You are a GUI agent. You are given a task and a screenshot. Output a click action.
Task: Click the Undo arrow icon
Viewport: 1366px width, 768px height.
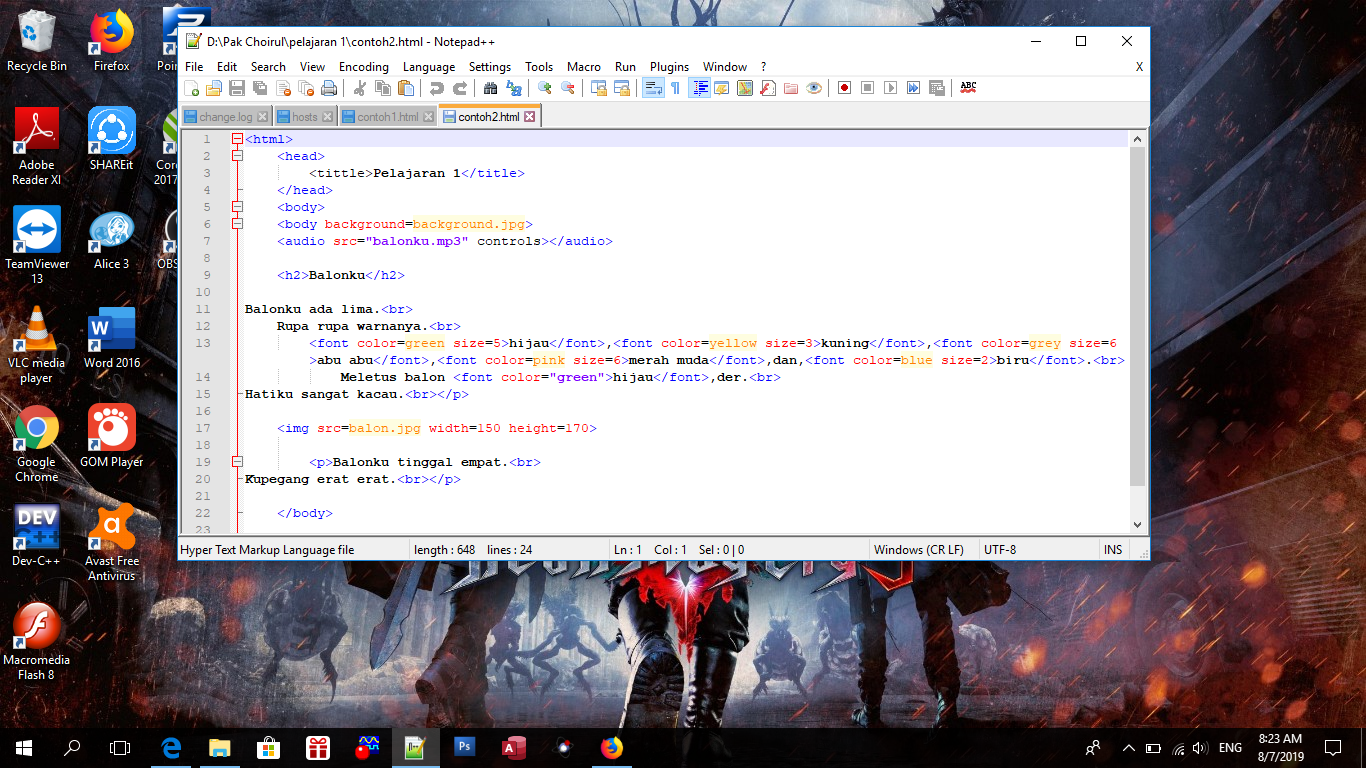[x=437, y=88]
